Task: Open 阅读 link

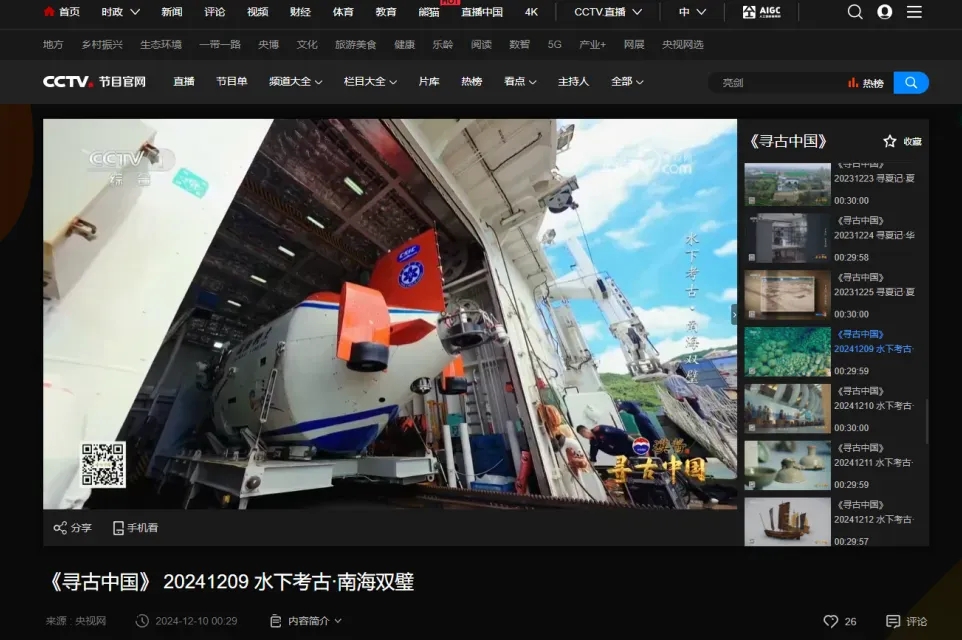Action: click(481, 44)
